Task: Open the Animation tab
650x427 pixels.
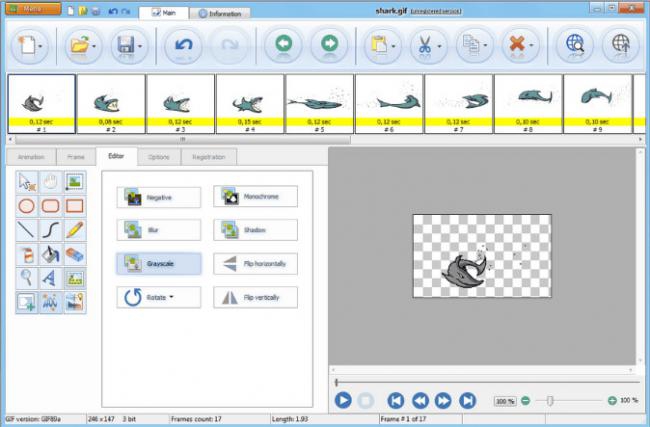Action: [31, 157]
